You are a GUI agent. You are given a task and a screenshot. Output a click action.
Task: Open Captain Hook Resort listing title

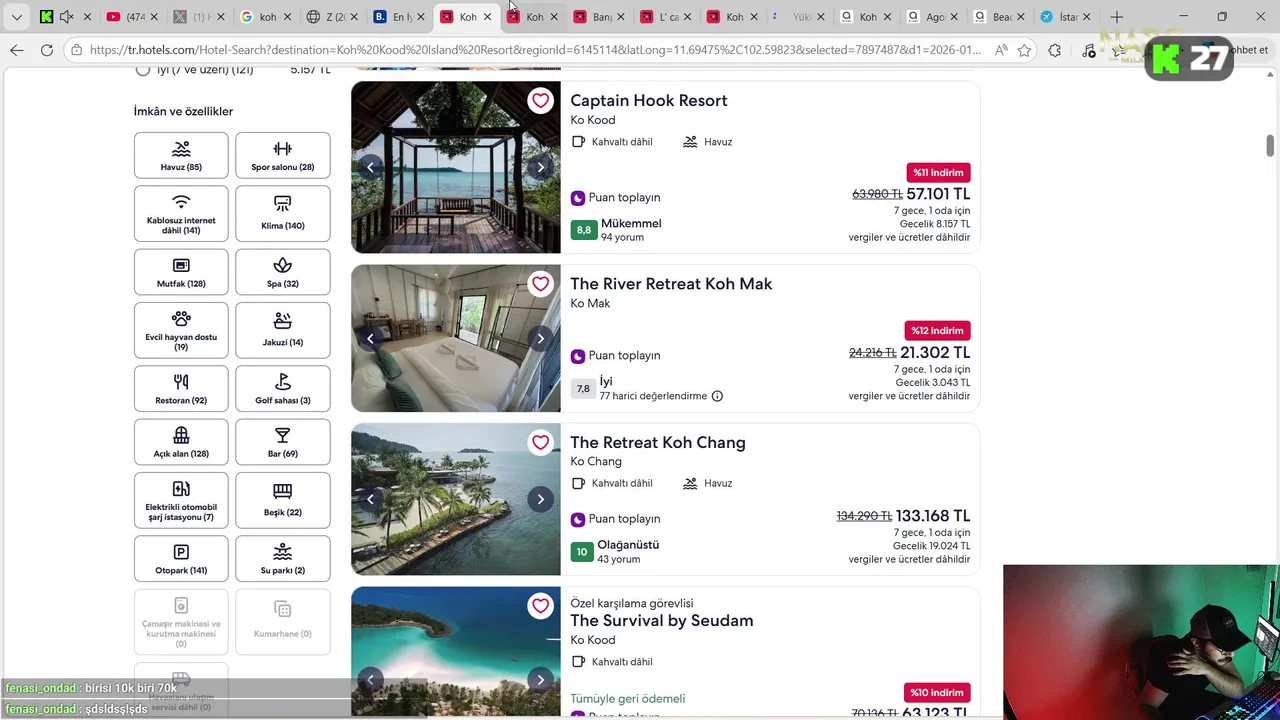coord(649,101)
